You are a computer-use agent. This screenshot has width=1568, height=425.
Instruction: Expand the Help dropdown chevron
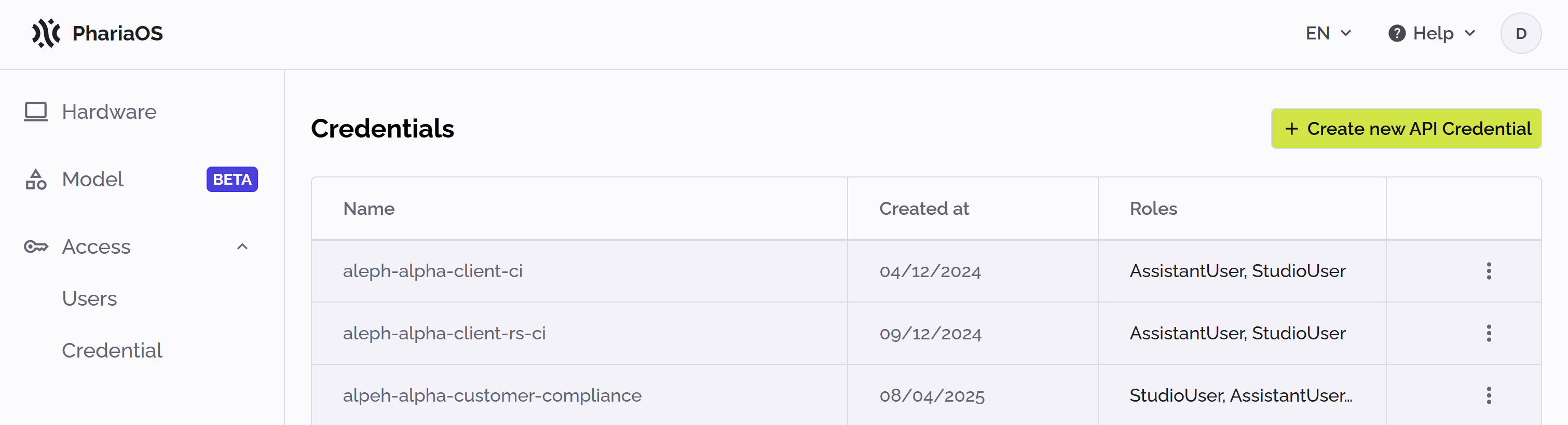(x=1470, y=34)
